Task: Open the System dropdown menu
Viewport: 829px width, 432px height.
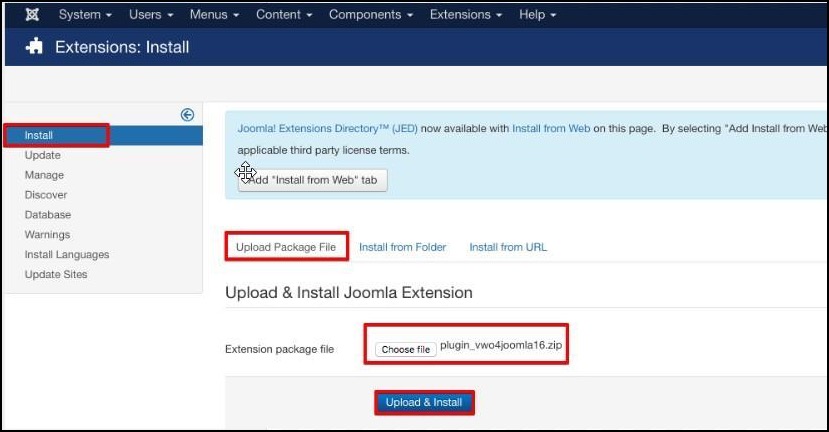Action: pyautogui.click(x=85, y=15)
